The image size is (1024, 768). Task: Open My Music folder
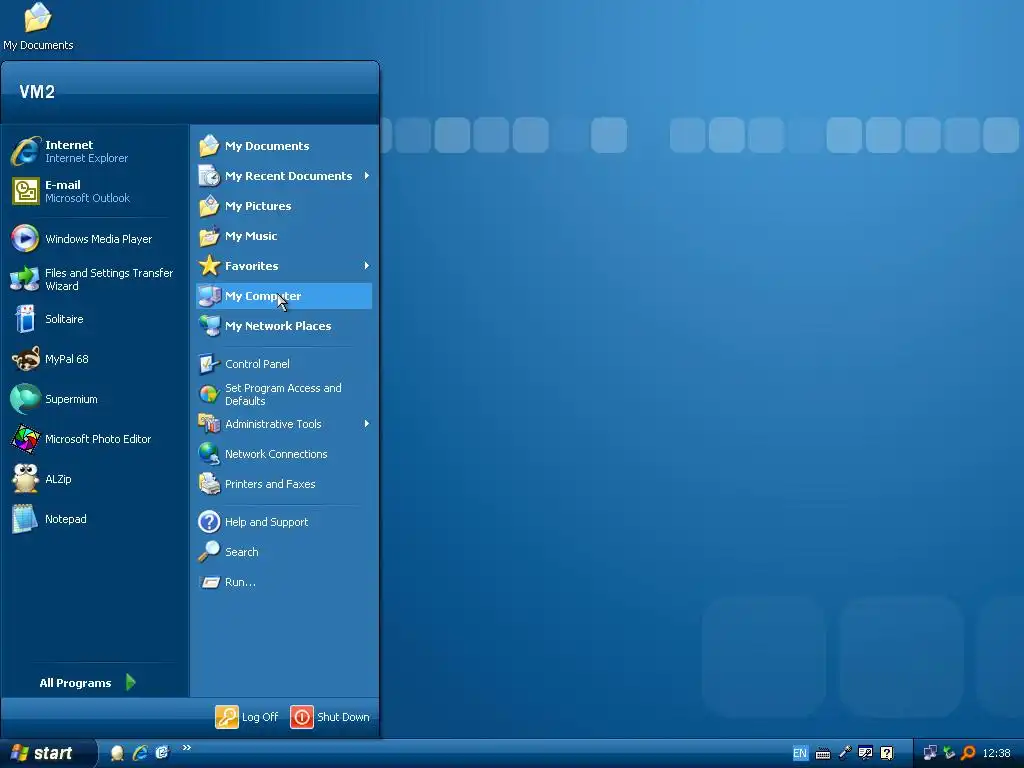pos(284,236)
